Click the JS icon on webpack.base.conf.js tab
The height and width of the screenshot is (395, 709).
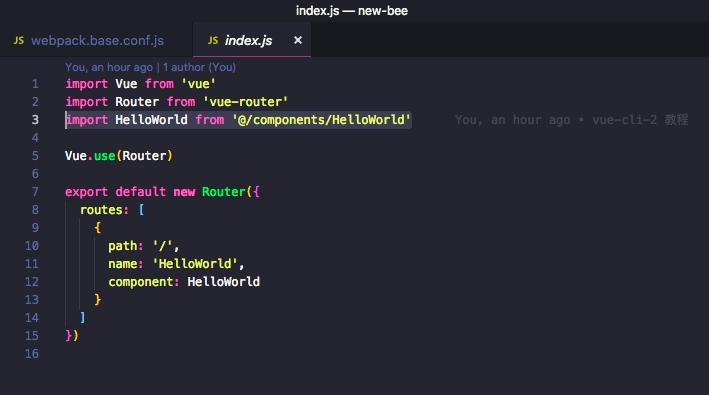19,41
